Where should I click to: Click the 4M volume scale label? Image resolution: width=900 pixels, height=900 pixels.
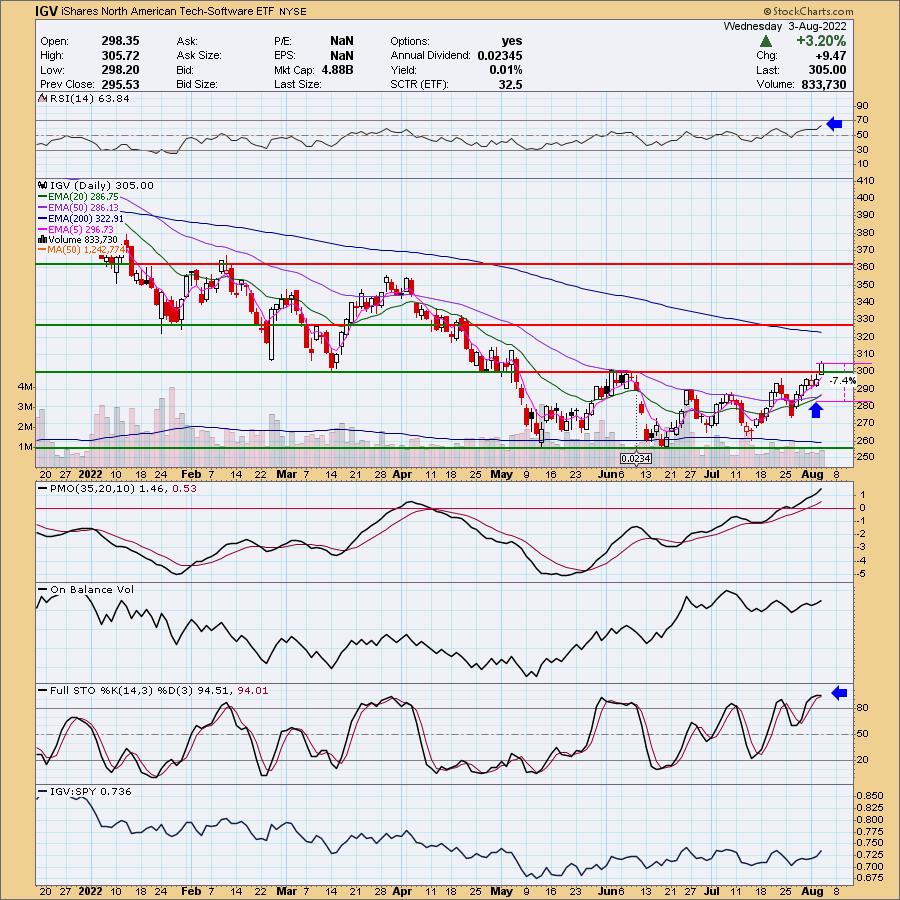click(x=26, y=387)
